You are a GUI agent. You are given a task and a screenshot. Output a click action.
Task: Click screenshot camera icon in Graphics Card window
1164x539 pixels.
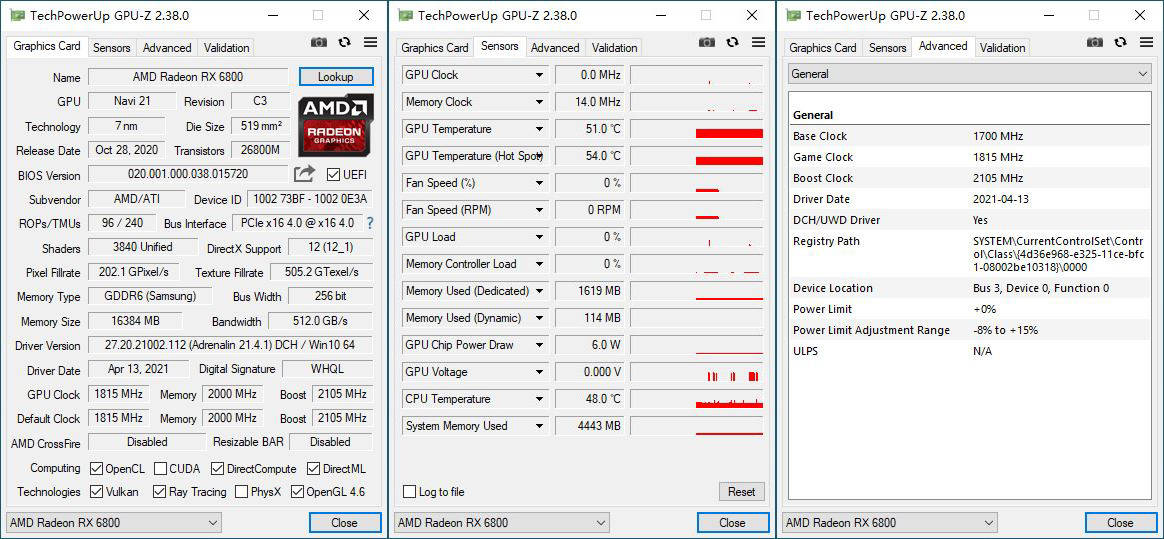319,42
